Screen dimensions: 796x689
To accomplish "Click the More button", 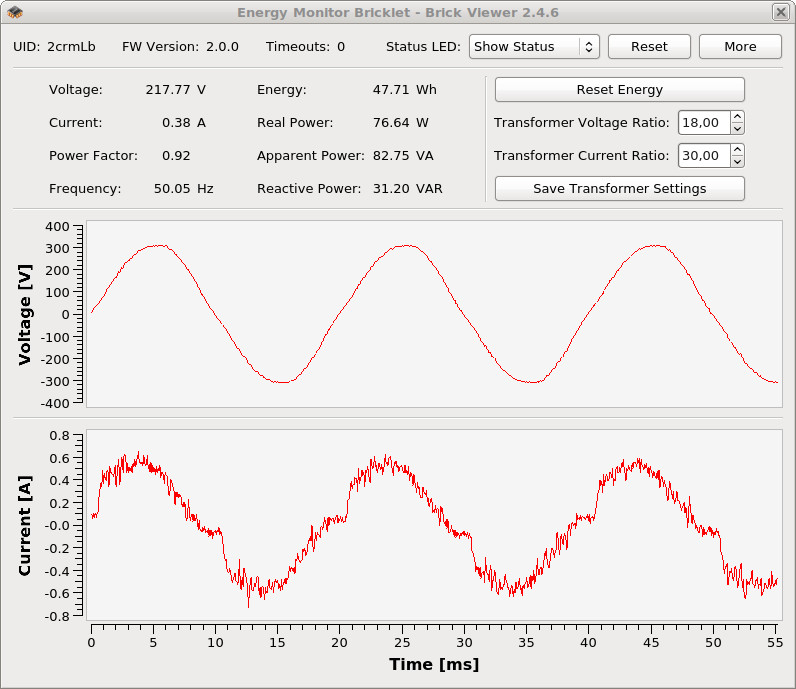I will [x=740, y=47].
